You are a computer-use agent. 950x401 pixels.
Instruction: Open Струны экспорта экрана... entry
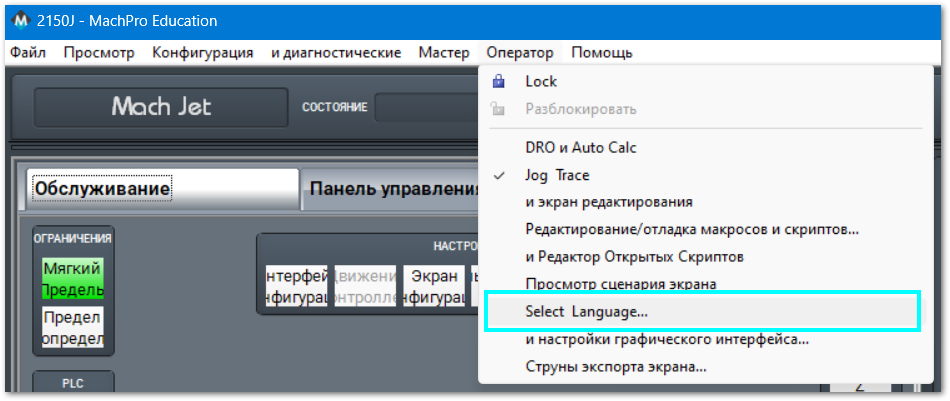coord(615,367)
